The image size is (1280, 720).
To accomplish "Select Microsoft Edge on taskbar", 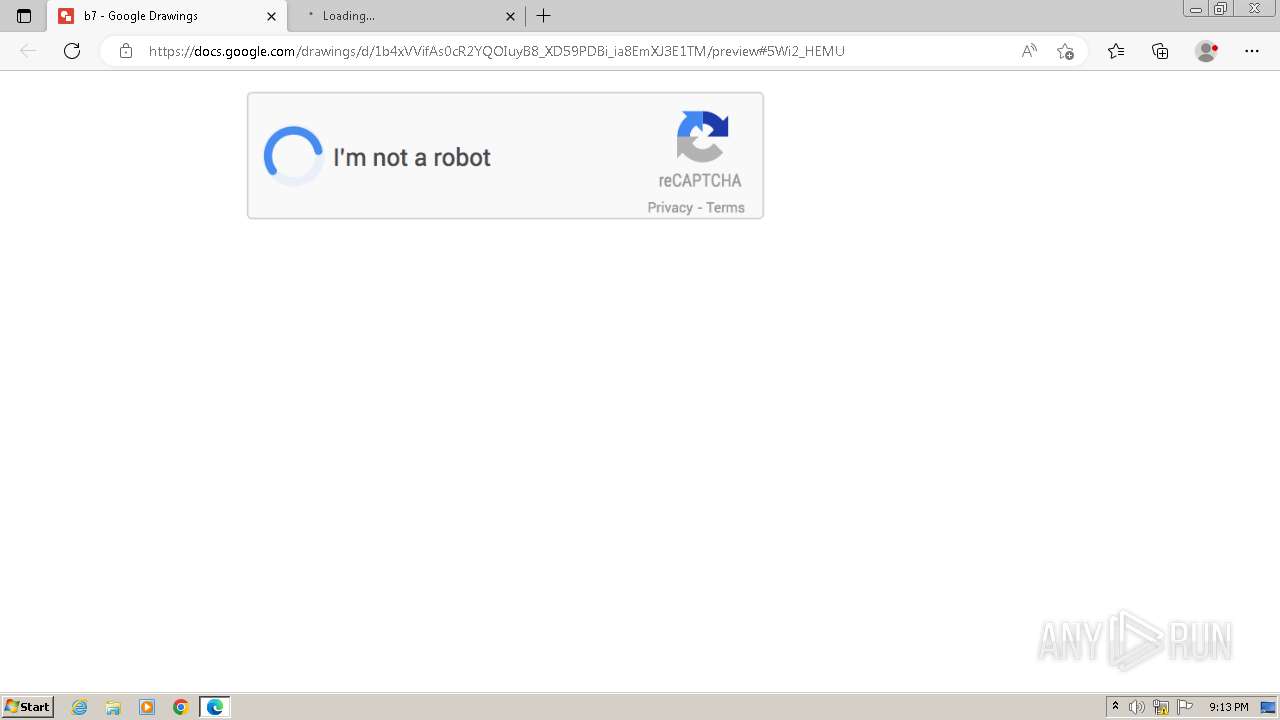I will click(x=215, y=707).
